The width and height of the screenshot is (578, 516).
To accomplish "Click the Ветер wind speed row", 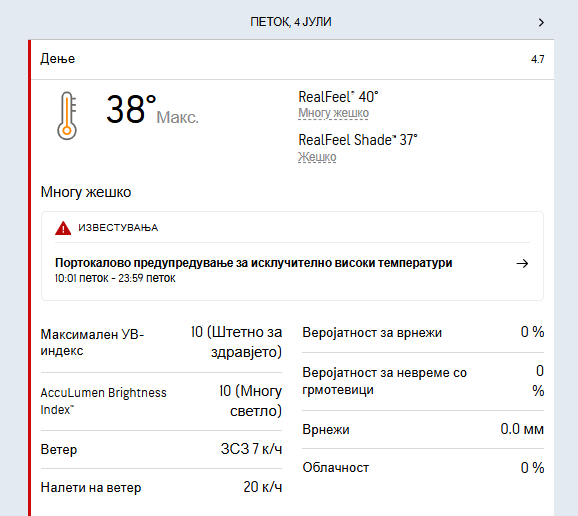I will pyautogui.click(x=161, y=449).
